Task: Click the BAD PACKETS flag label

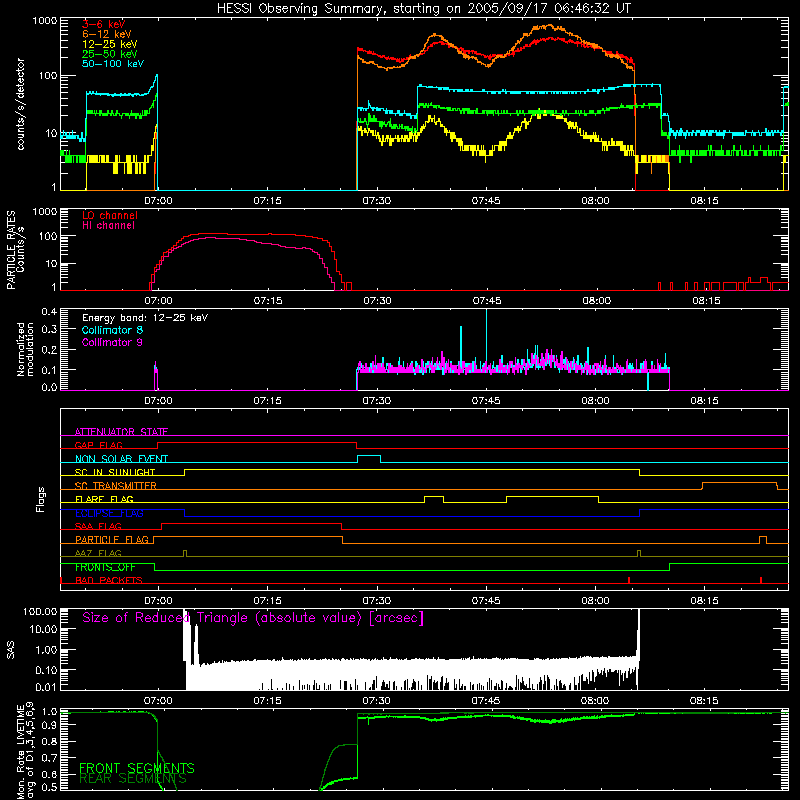Action: (x=109, y=580)
